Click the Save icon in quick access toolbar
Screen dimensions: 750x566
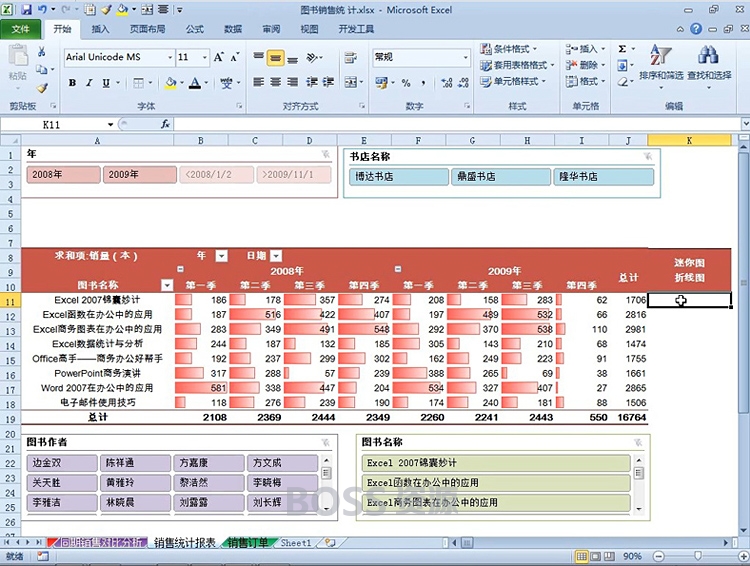tap(26, 9)
